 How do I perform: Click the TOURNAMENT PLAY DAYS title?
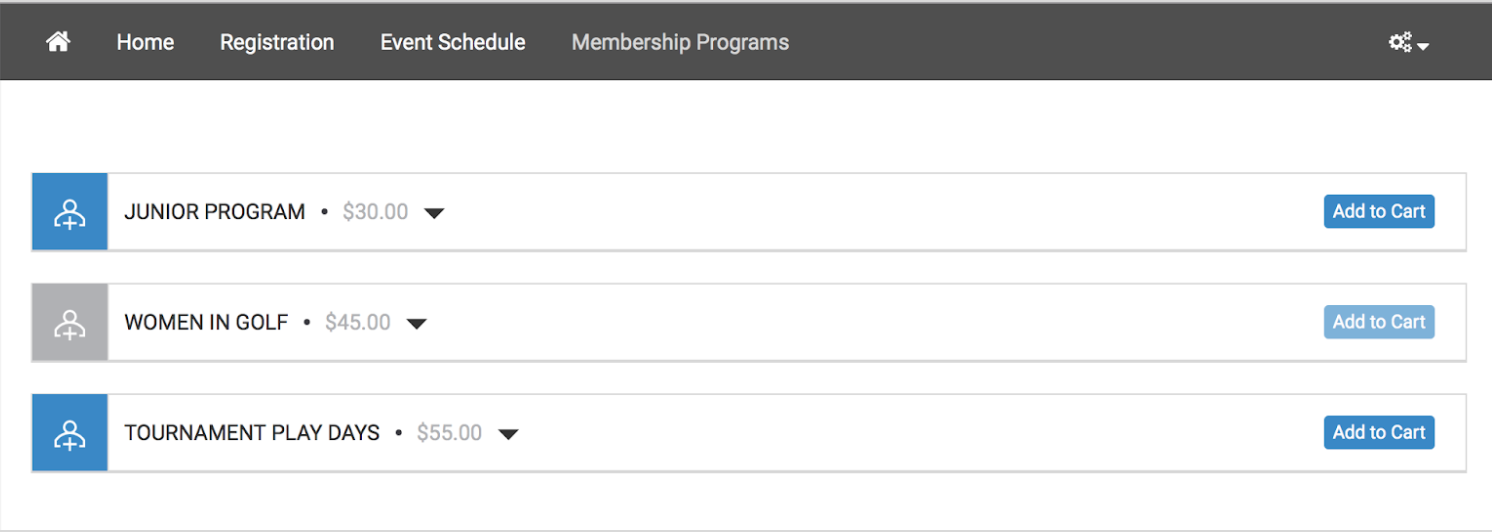tap(252, 433)
